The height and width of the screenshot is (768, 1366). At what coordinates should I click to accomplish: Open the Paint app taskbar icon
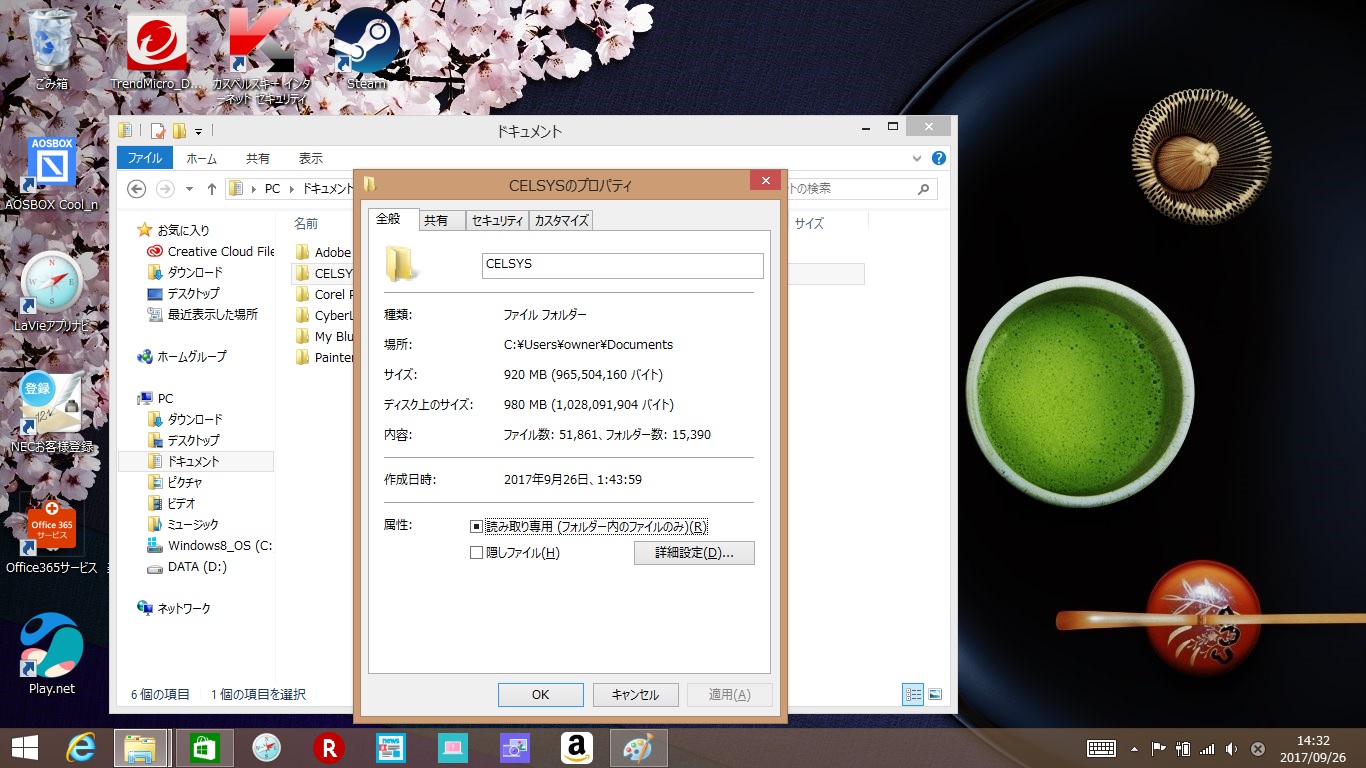pos(637,748)
